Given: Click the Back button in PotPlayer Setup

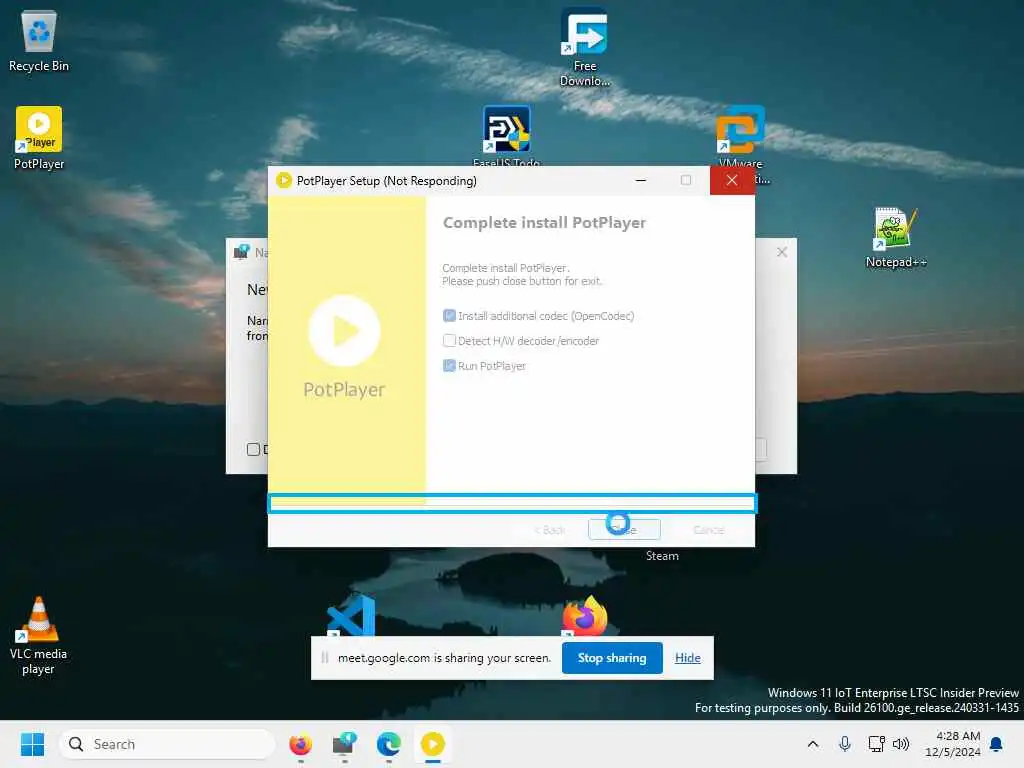Looking at the screenshot, I should coord(550,530).
